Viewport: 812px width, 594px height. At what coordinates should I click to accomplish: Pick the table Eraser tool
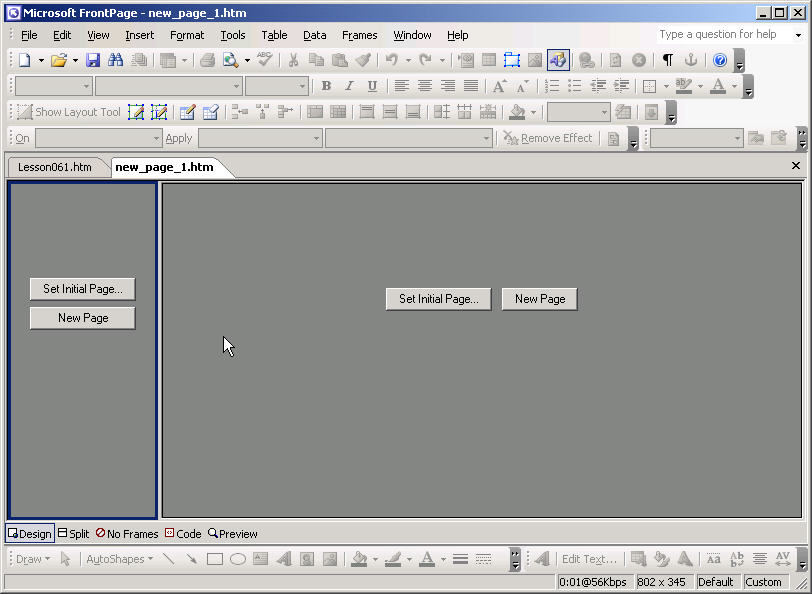(x=210, y=112)
